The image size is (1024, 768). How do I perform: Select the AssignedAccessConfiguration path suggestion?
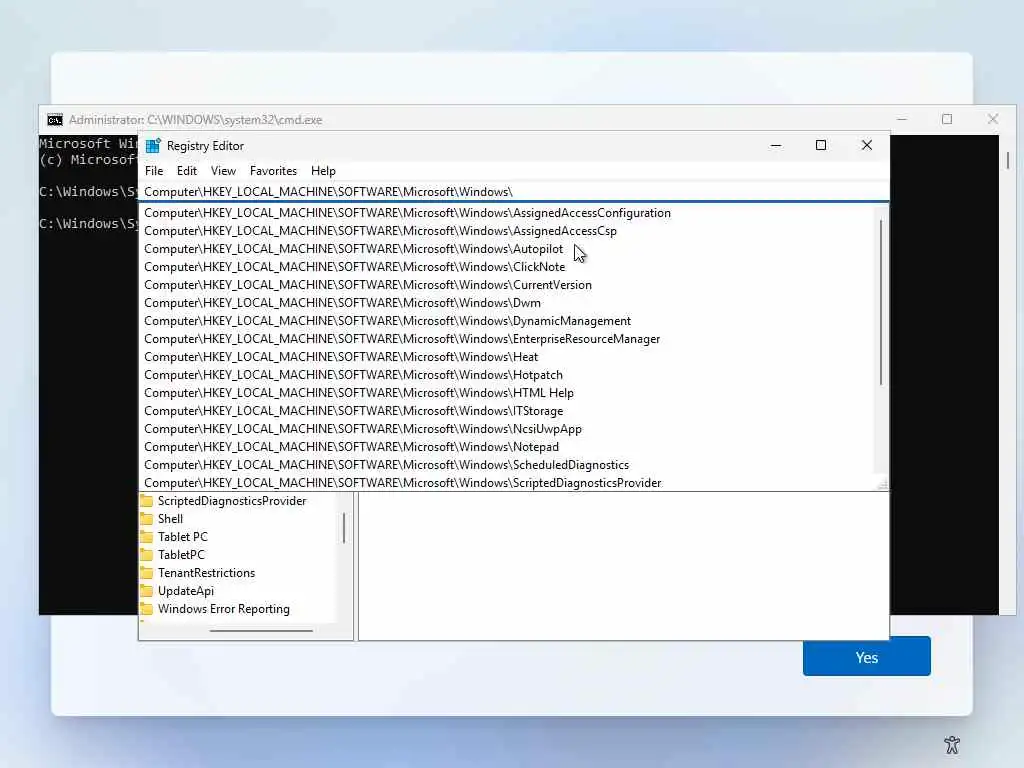pyautogui.click(x=507, y=213)
